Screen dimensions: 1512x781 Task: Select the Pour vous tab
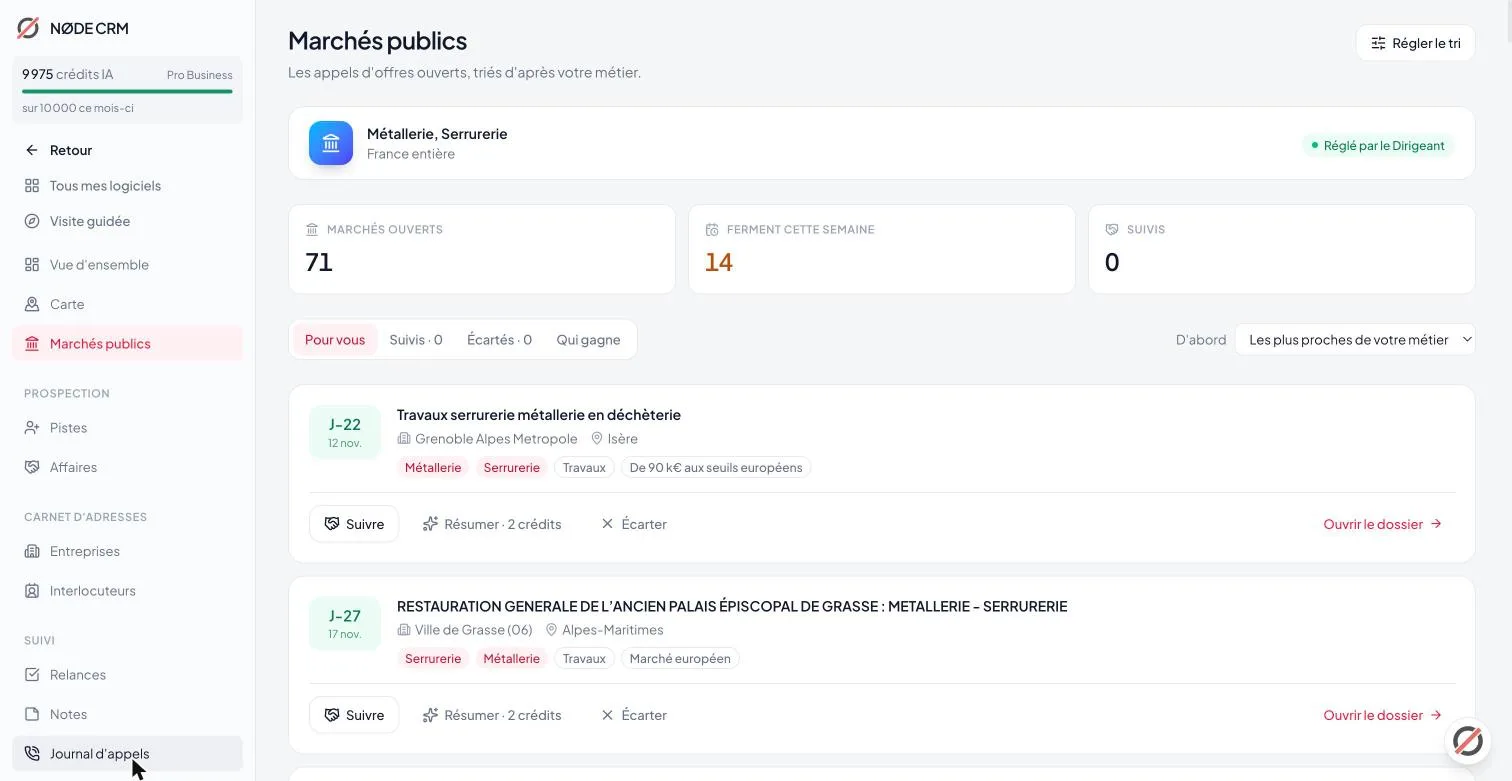pos(335,340)
